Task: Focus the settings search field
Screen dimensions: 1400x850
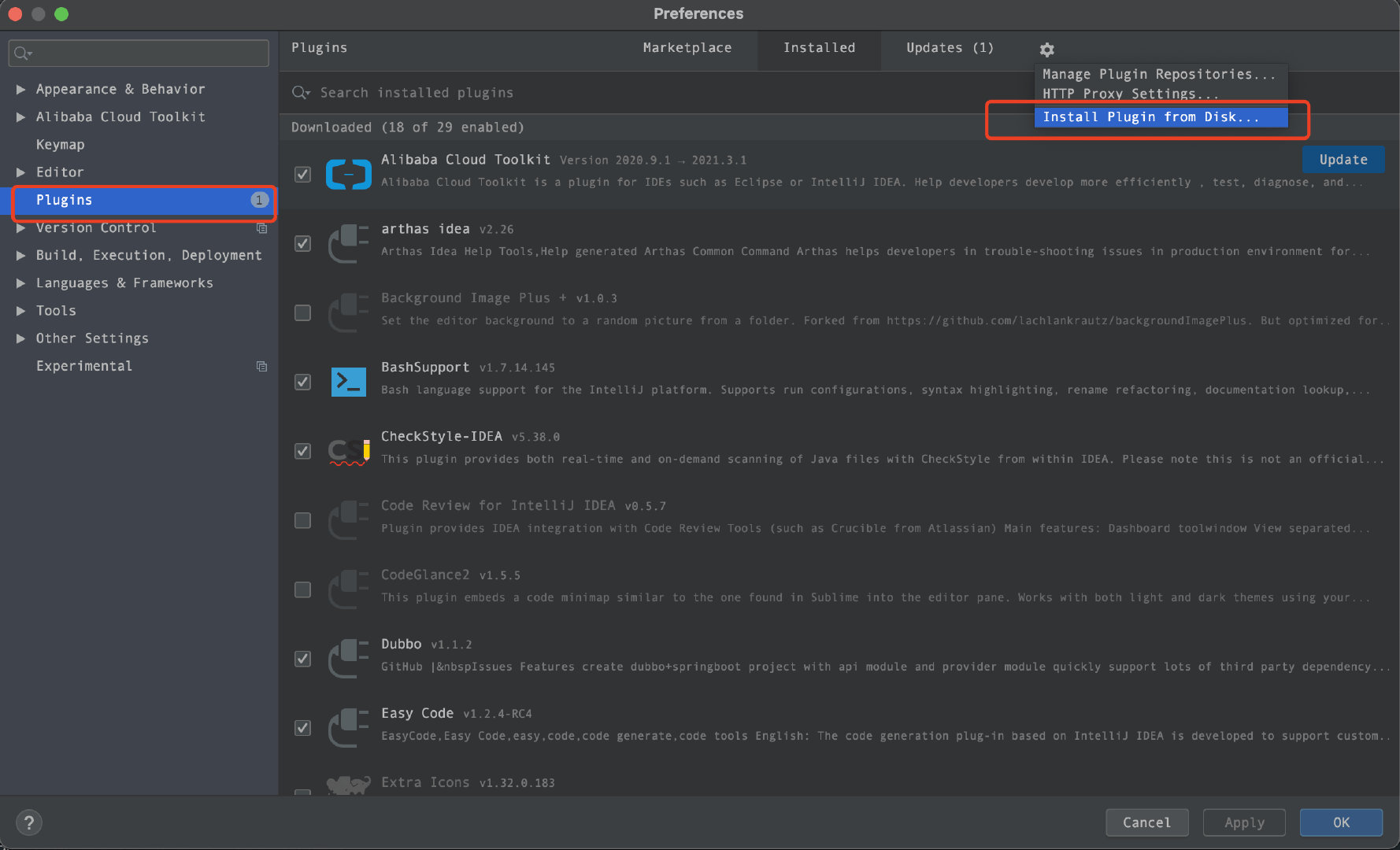Action: coord(139,54)
